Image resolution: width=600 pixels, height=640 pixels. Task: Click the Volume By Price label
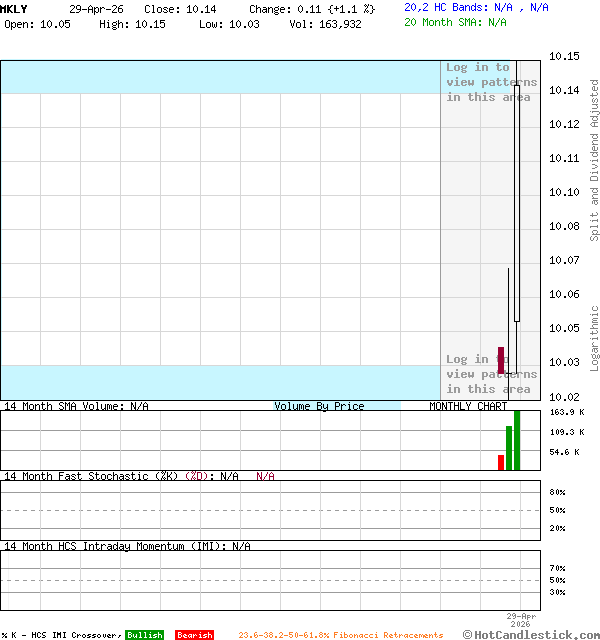click(319, 406)
